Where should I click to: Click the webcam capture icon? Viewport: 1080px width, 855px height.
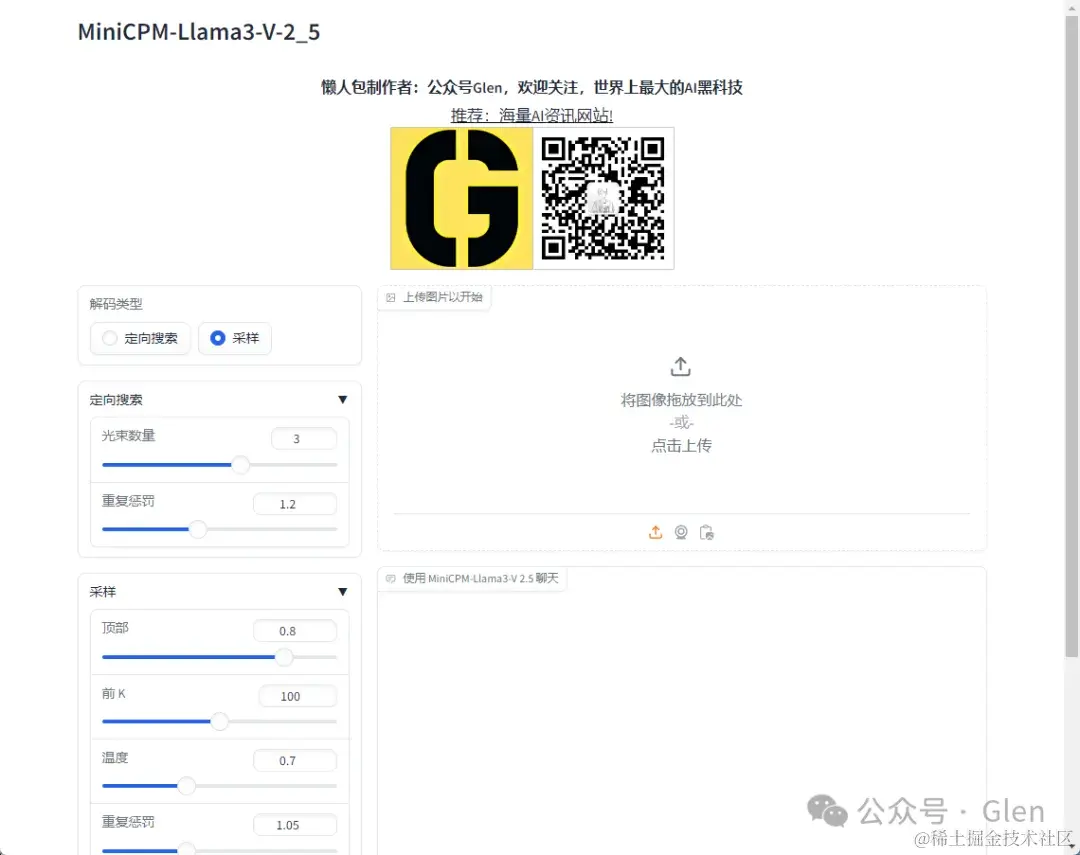tap(681, 533)
